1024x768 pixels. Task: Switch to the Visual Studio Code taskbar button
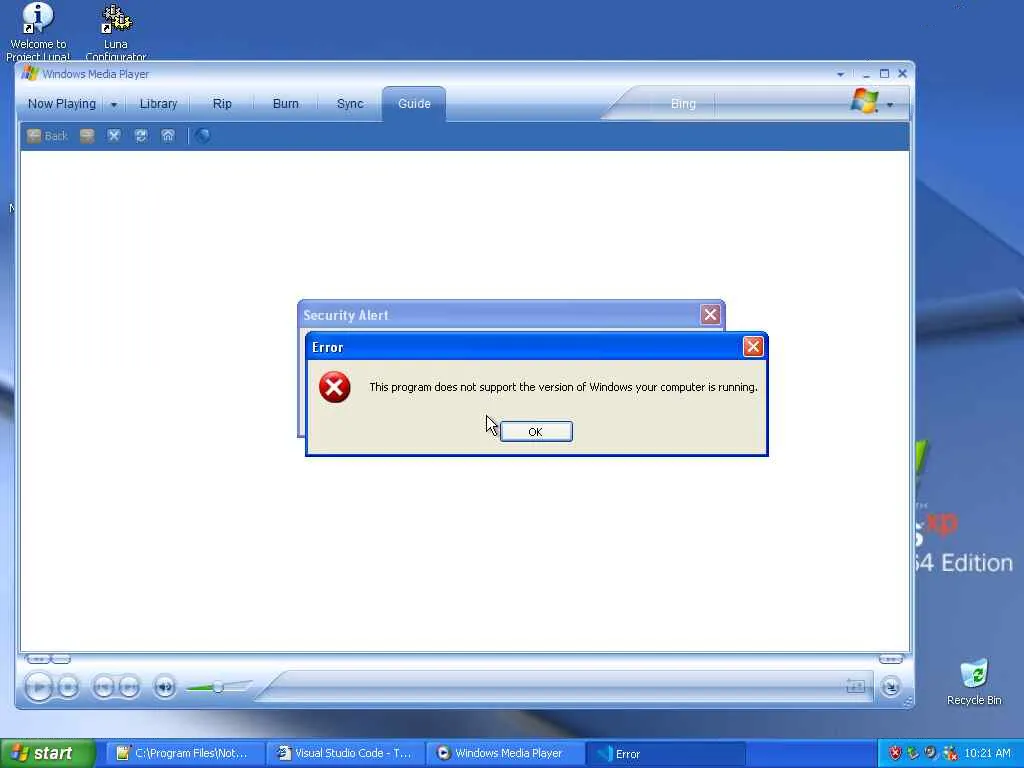click(x=345, y=754)
